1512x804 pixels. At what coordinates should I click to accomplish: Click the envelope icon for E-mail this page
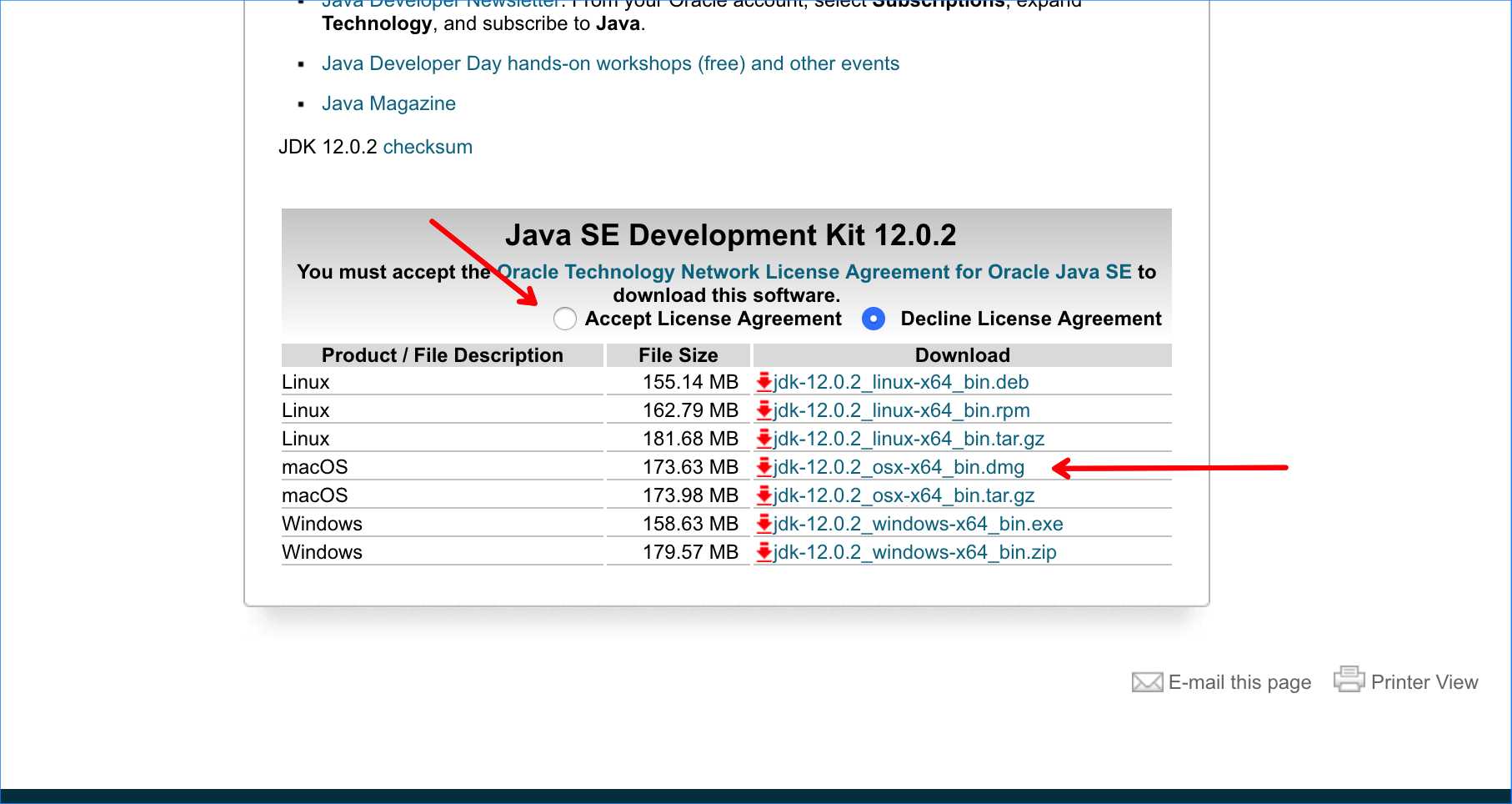coord(1148,682)
